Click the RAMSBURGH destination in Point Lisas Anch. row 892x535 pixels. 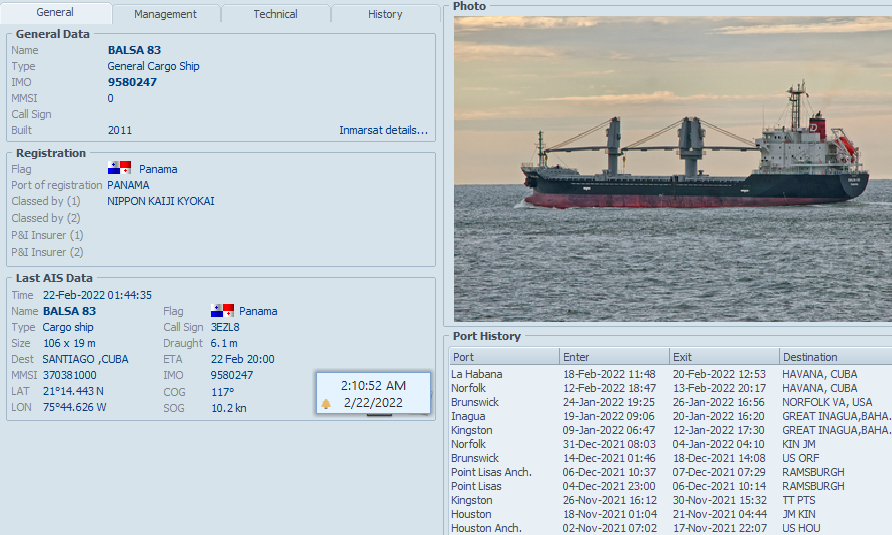pyautogui.click(x=813, y=472)
